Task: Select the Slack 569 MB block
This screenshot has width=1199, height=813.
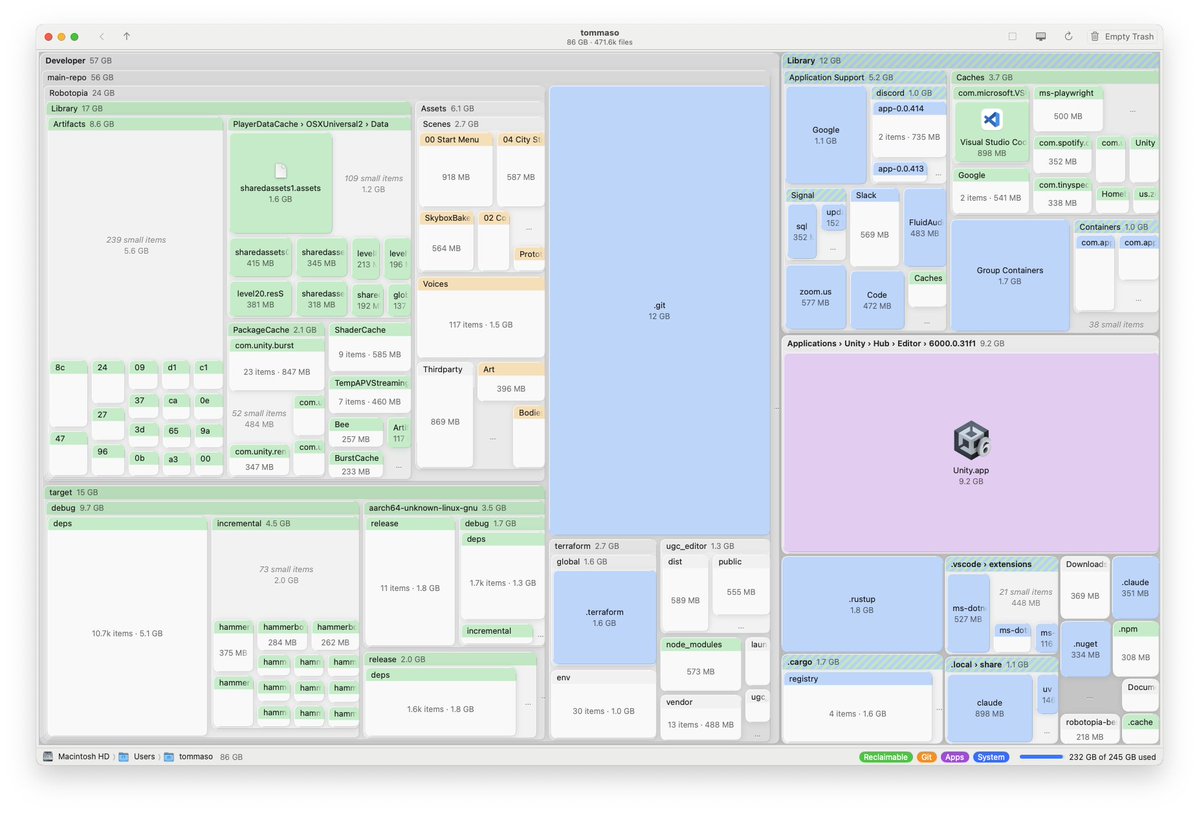Action: point(873,227)
